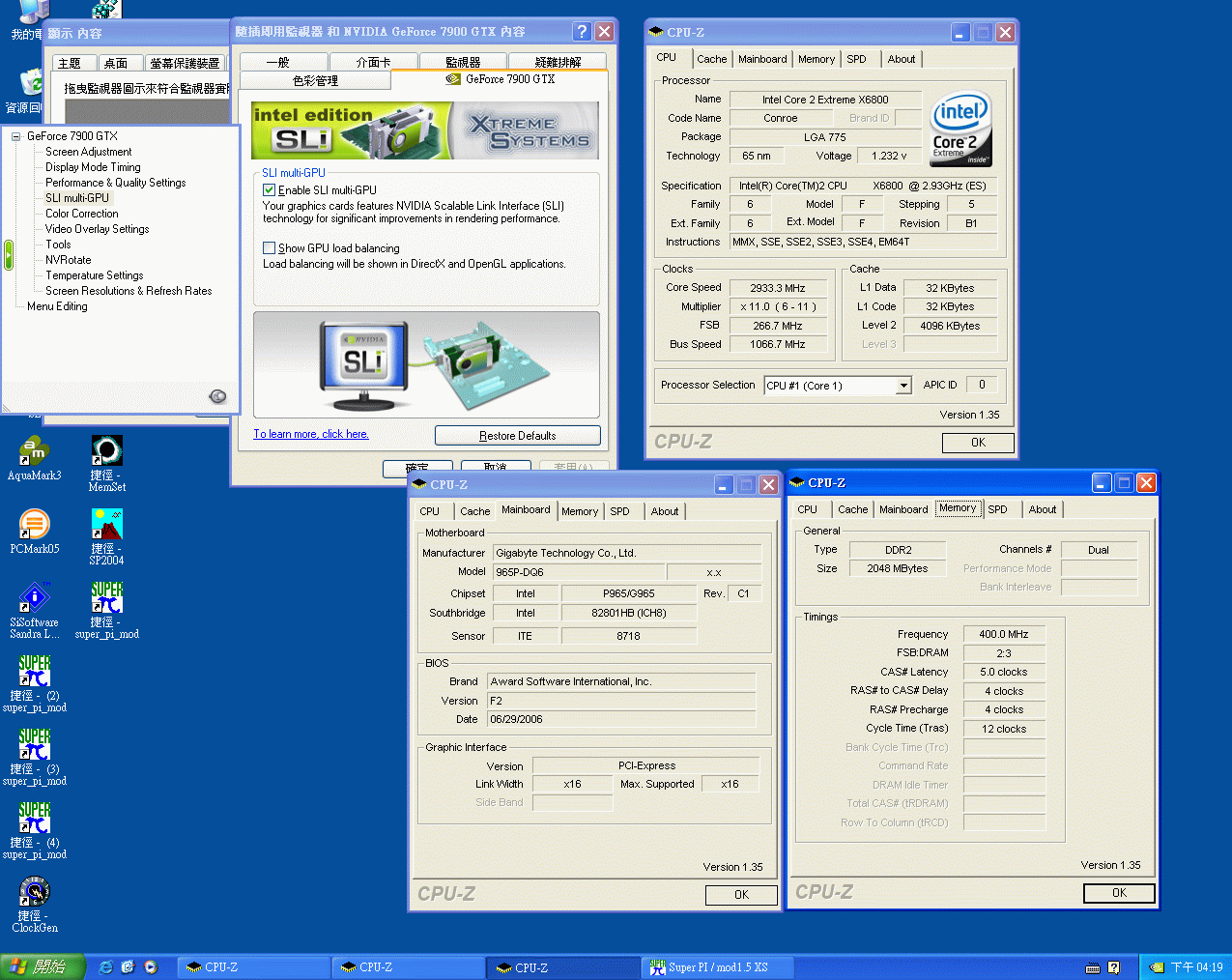Switch to GeForce 7900 GTX tab
Screen dimensions: 1232x980
[x=499, y=79]
